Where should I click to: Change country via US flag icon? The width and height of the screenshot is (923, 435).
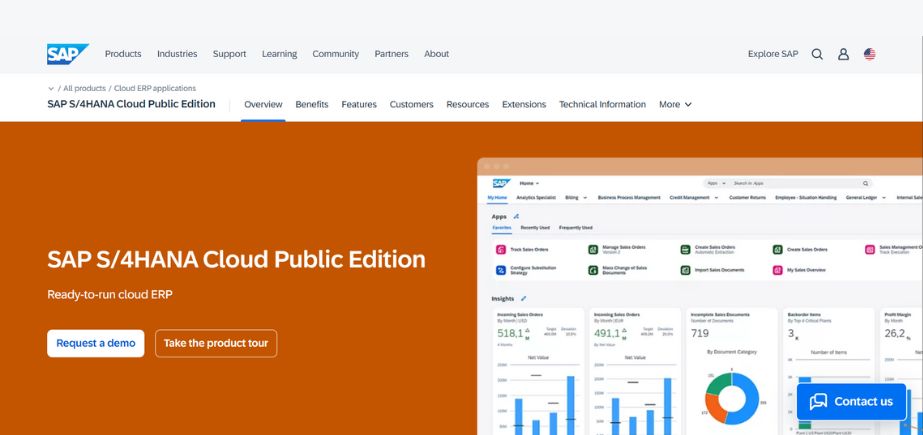point(869,54)
